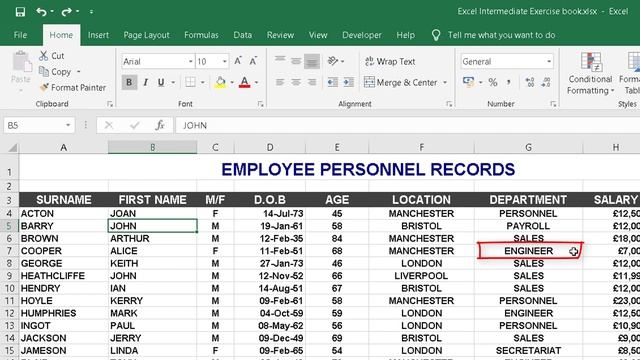This screenshot has height=360, width=640.
Task: Expand the Copy options arrow
Action: [x=79, y=72]
